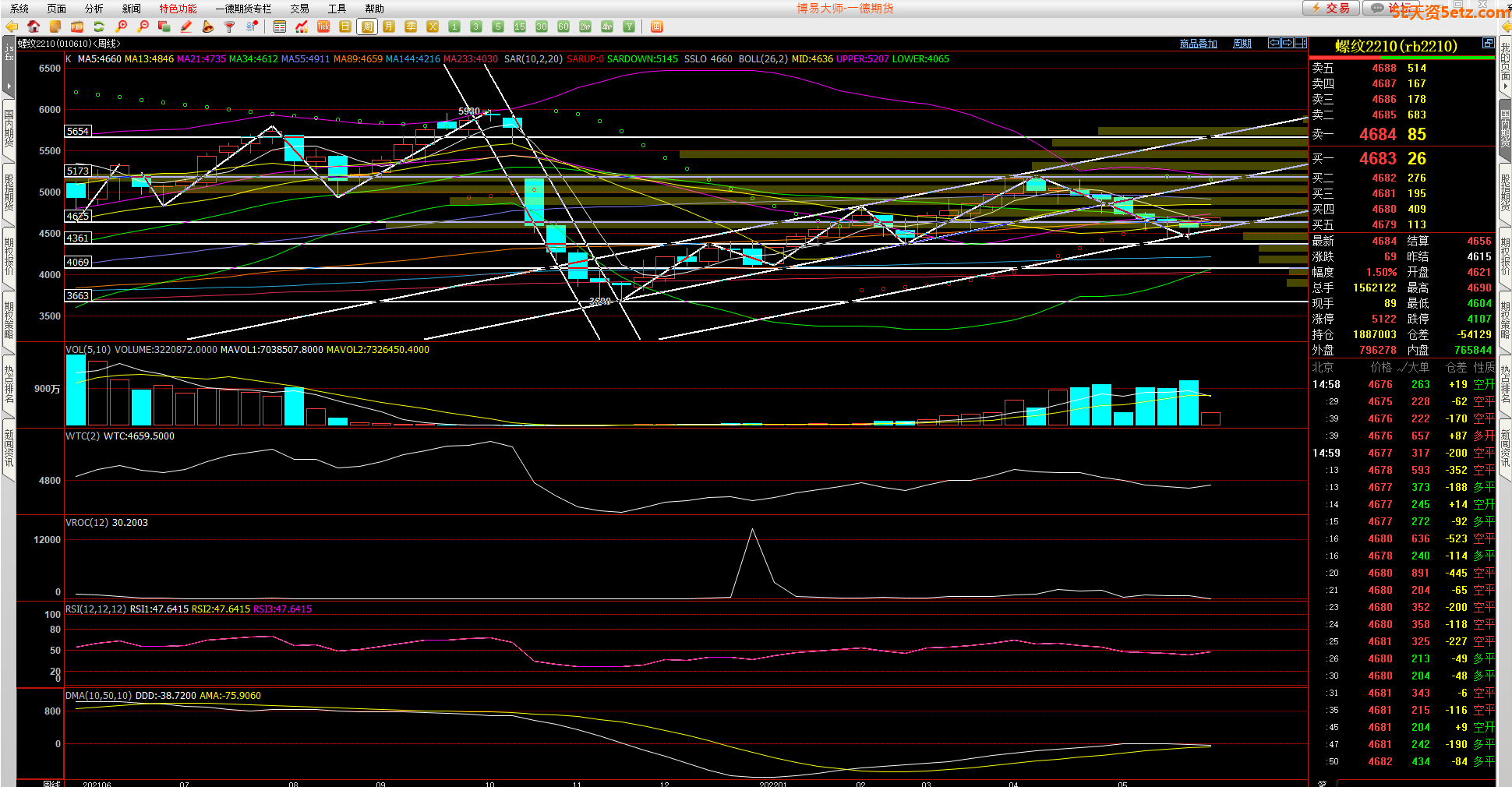Switch to weekly 周 period
The height and width of the screenshot is (787, 1512).
[367, 26]
